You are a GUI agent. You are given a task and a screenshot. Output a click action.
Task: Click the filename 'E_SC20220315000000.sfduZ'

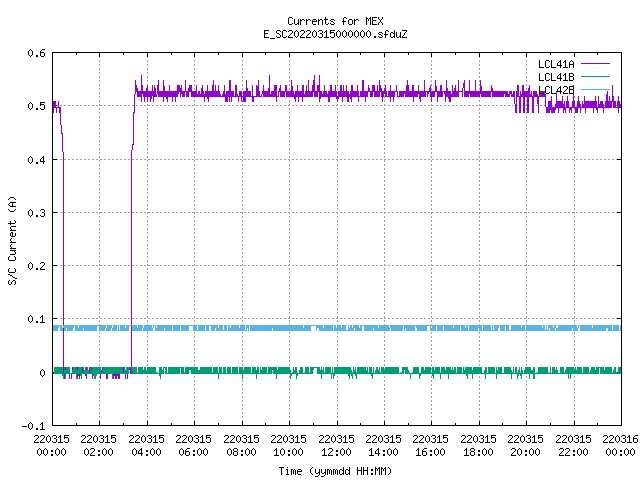pyautogui.click(x=335, y=34)
